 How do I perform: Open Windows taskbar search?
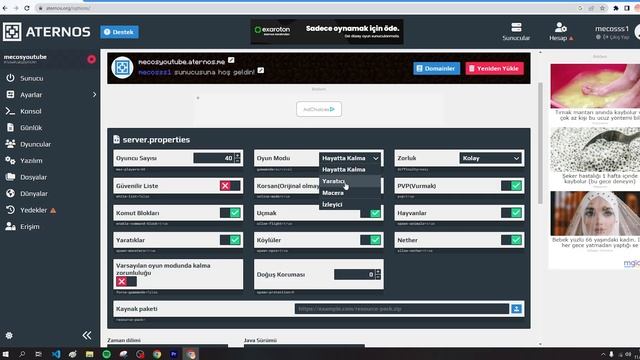click(22, 354)
